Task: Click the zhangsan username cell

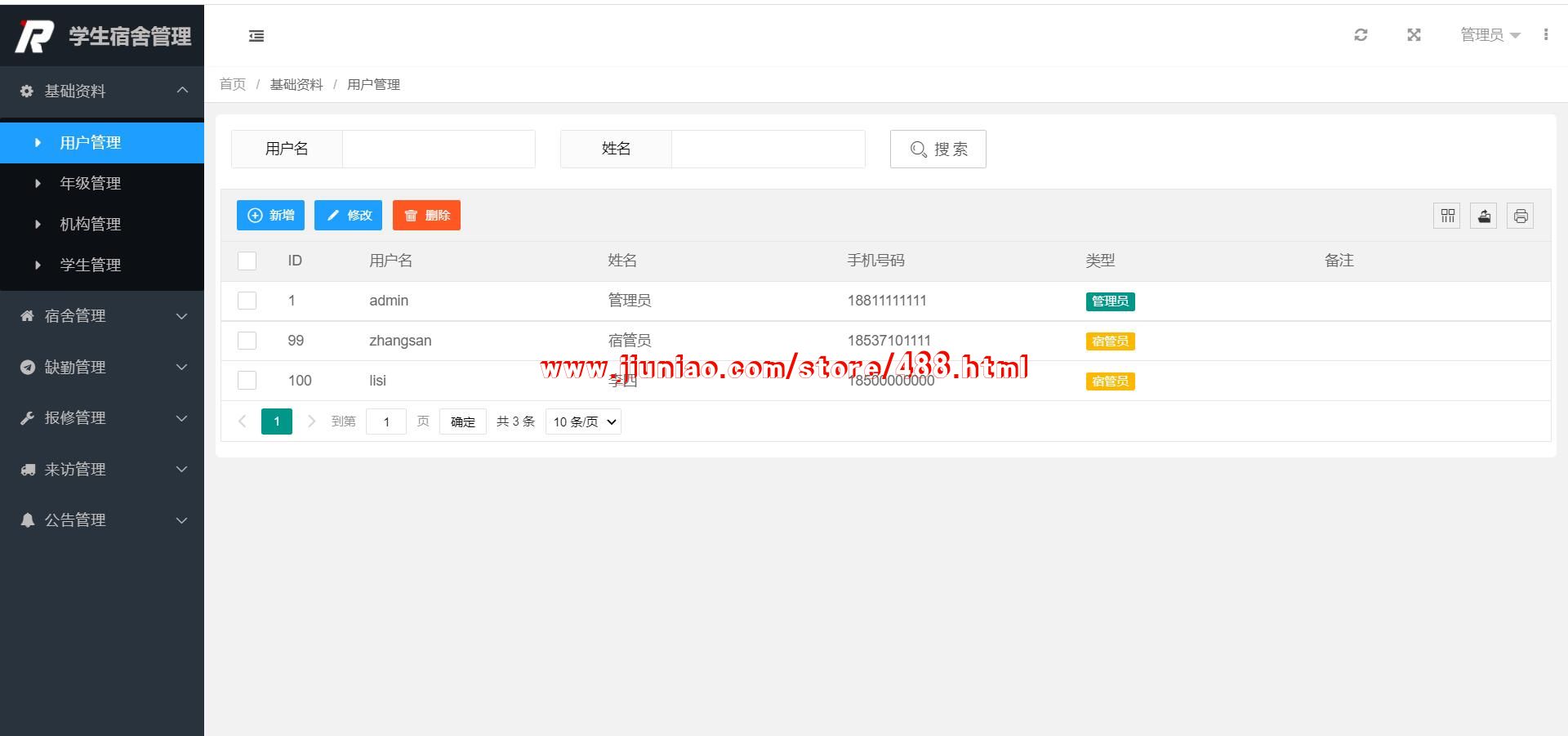Action: pos(400,341)
